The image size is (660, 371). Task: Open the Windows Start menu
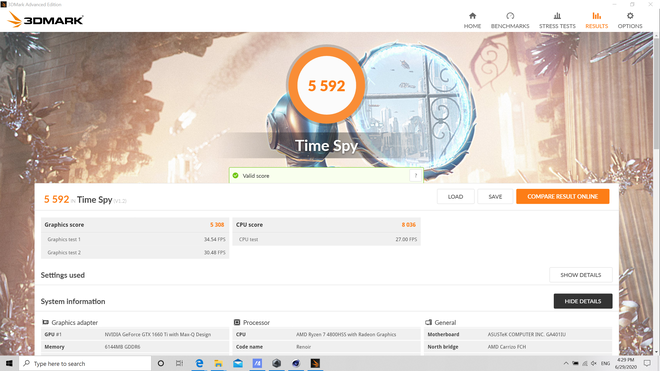[9, 363]
